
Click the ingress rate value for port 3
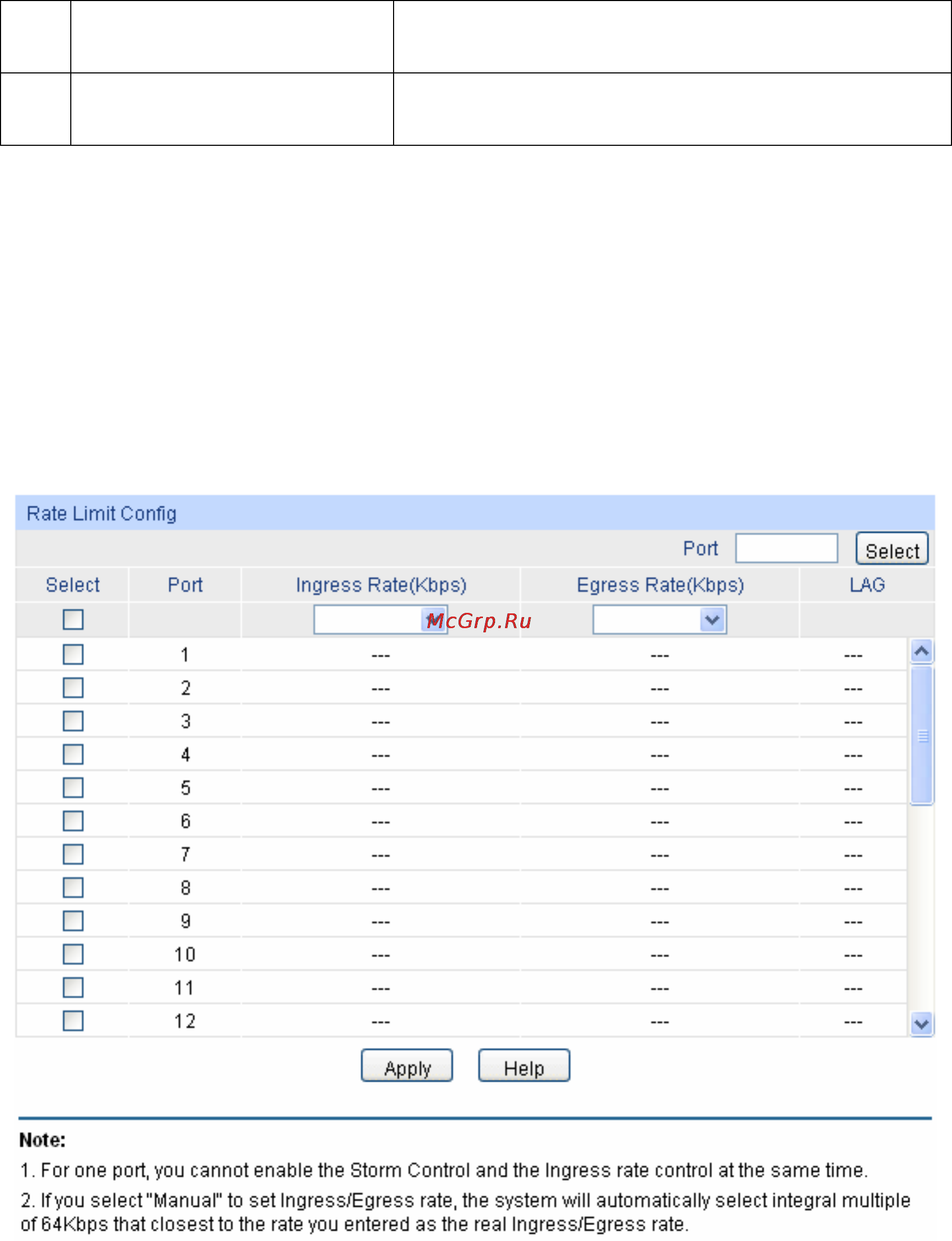(x=381, y=723)
